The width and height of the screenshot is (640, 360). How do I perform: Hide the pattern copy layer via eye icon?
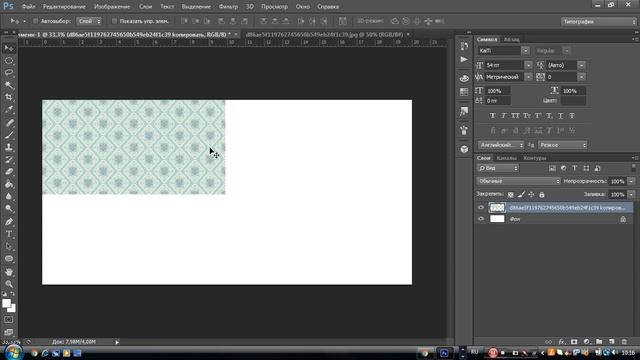click(481, 208)
